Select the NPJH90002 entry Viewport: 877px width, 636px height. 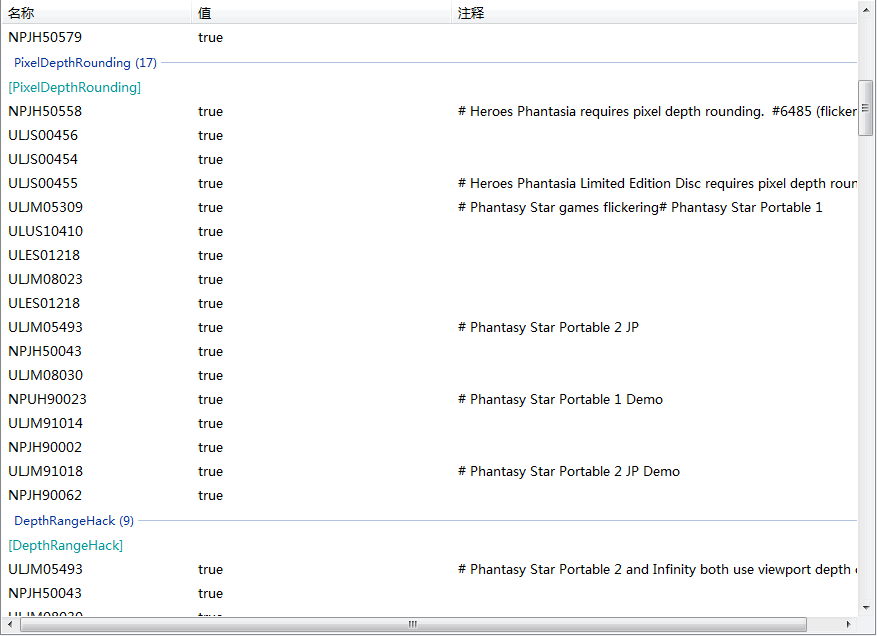(x=45, y=447)
